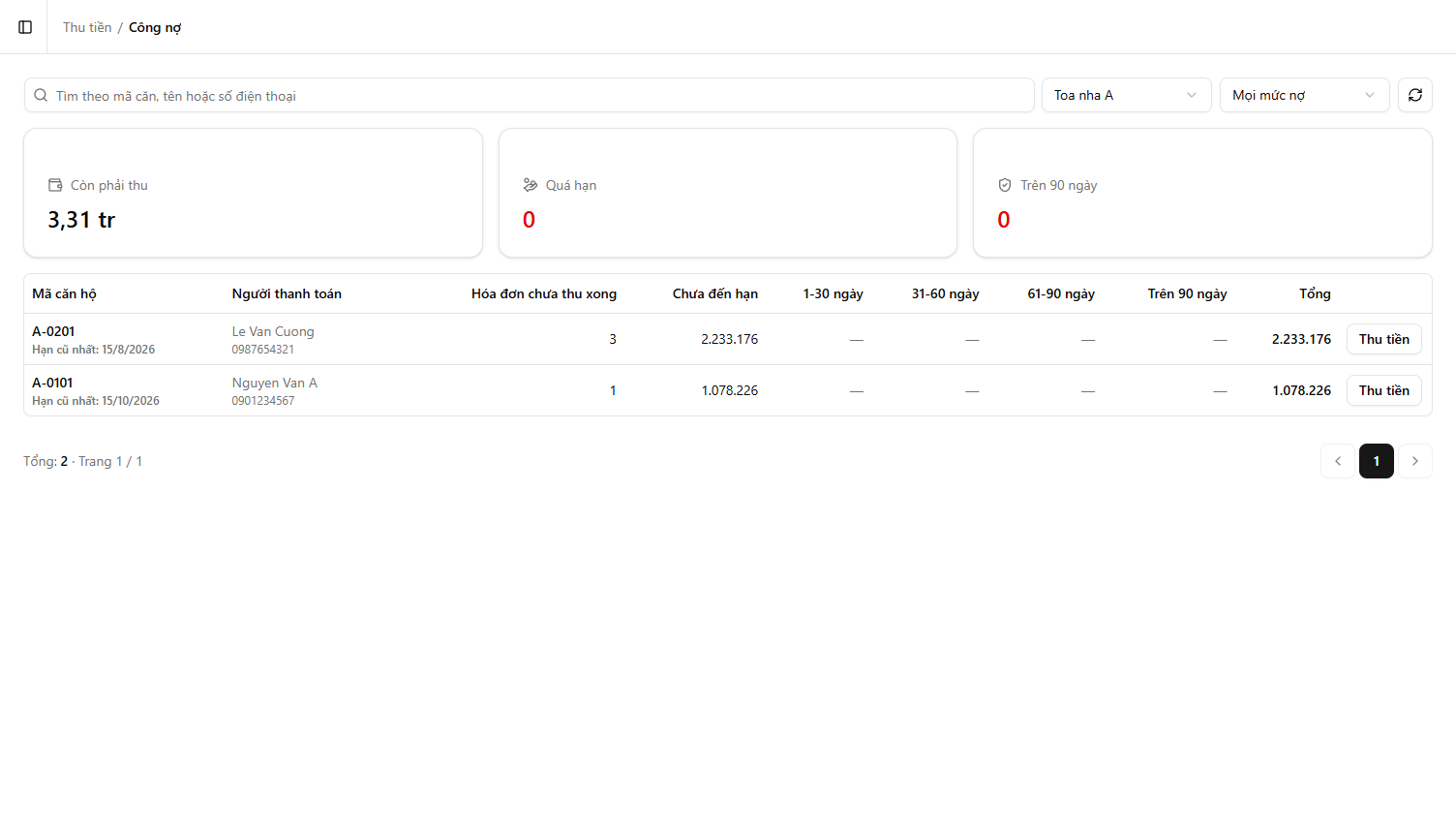Click phone number 0901234567

[x=263, y=401]
